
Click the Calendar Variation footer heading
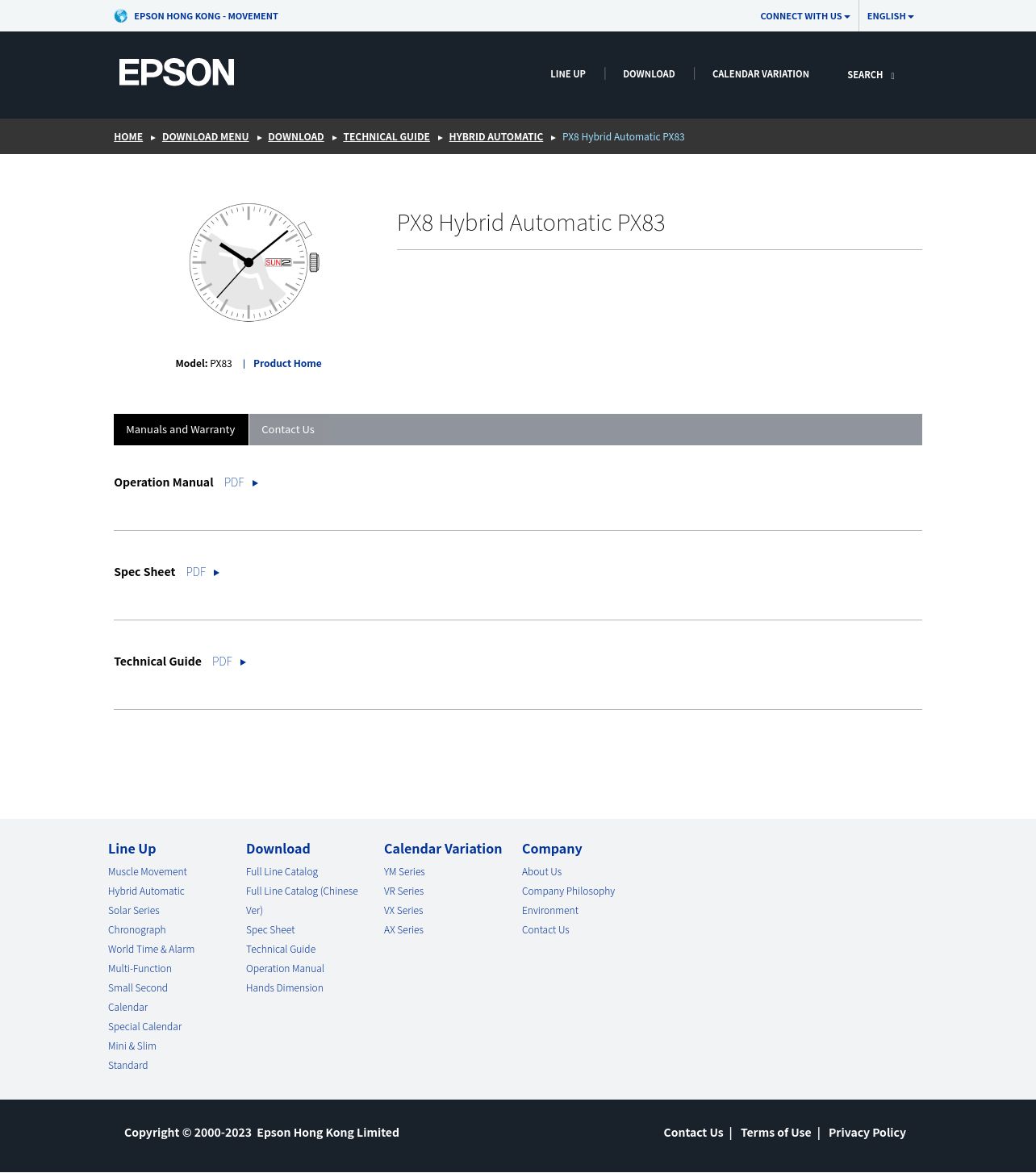pyautogui.click(x=443, y=849)
